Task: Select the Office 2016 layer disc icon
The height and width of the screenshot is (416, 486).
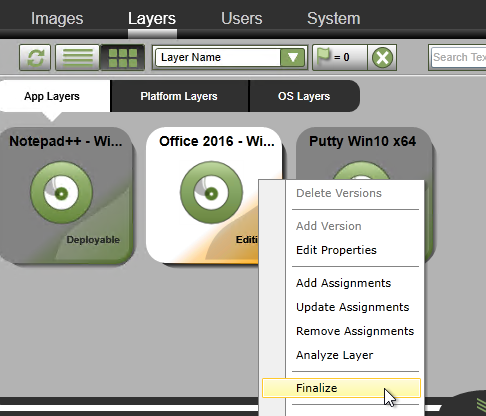Action: pos(211,193)
